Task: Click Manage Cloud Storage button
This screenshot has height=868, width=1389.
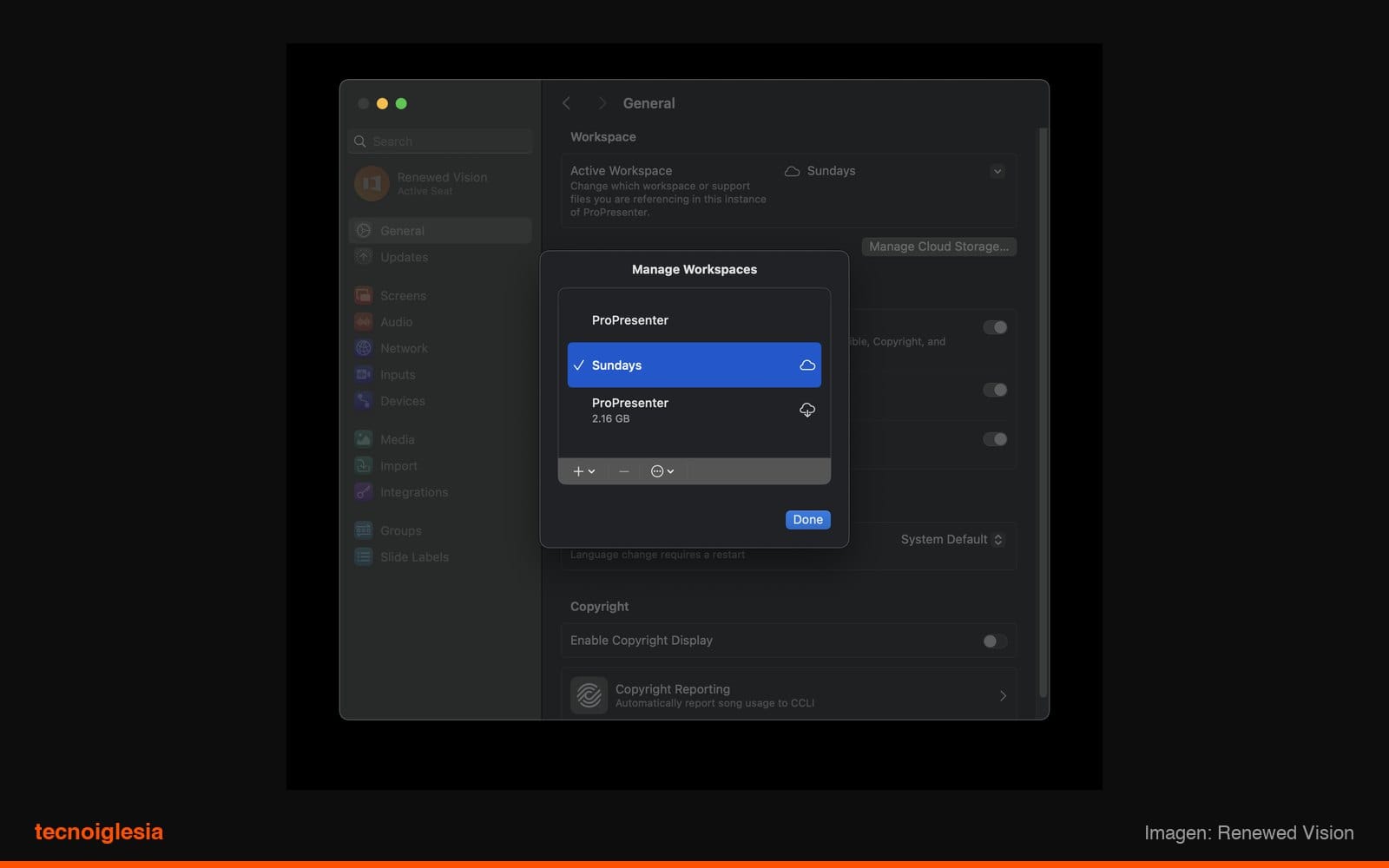Action: [938, 247]
